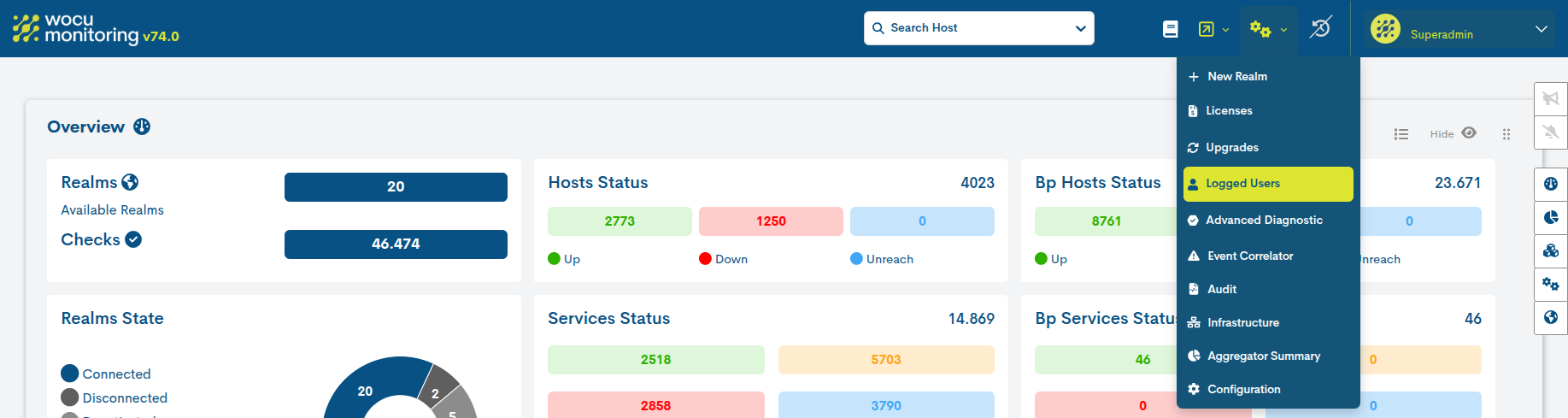This screenshot has width=1568, height=418.
Task: Click the stacked cubes sidebar icon
Action: click(1551, 250)
